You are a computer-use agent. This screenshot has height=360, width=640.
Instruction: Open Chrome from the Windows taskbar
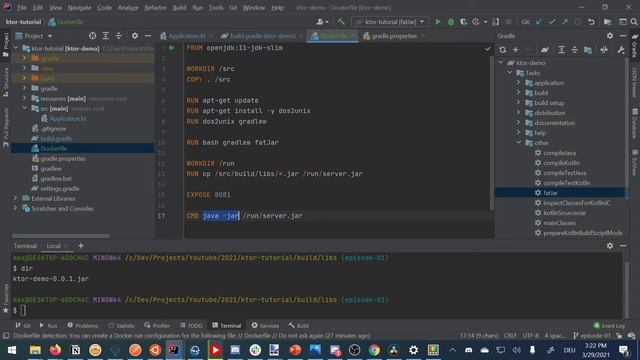373,350
